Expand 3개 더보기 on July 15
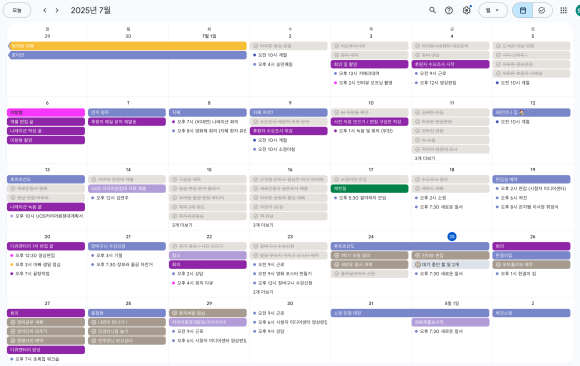580x366 pixels. click(182, 225)
